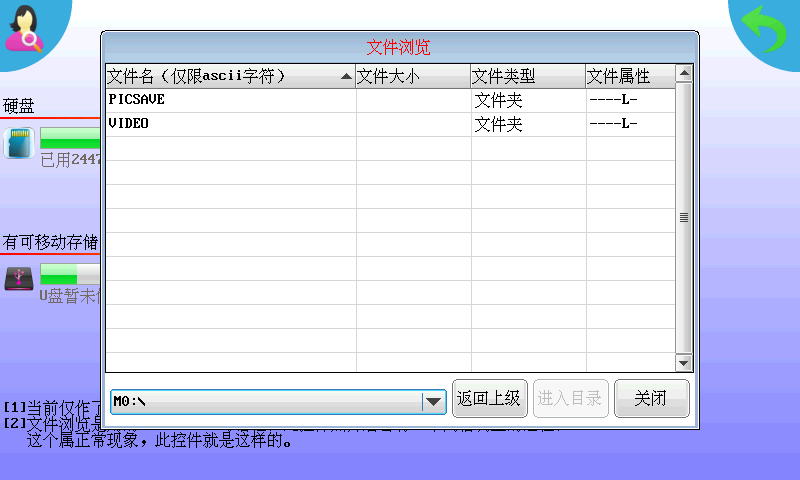Select the PICSAVE folder row

pos(390,100)
